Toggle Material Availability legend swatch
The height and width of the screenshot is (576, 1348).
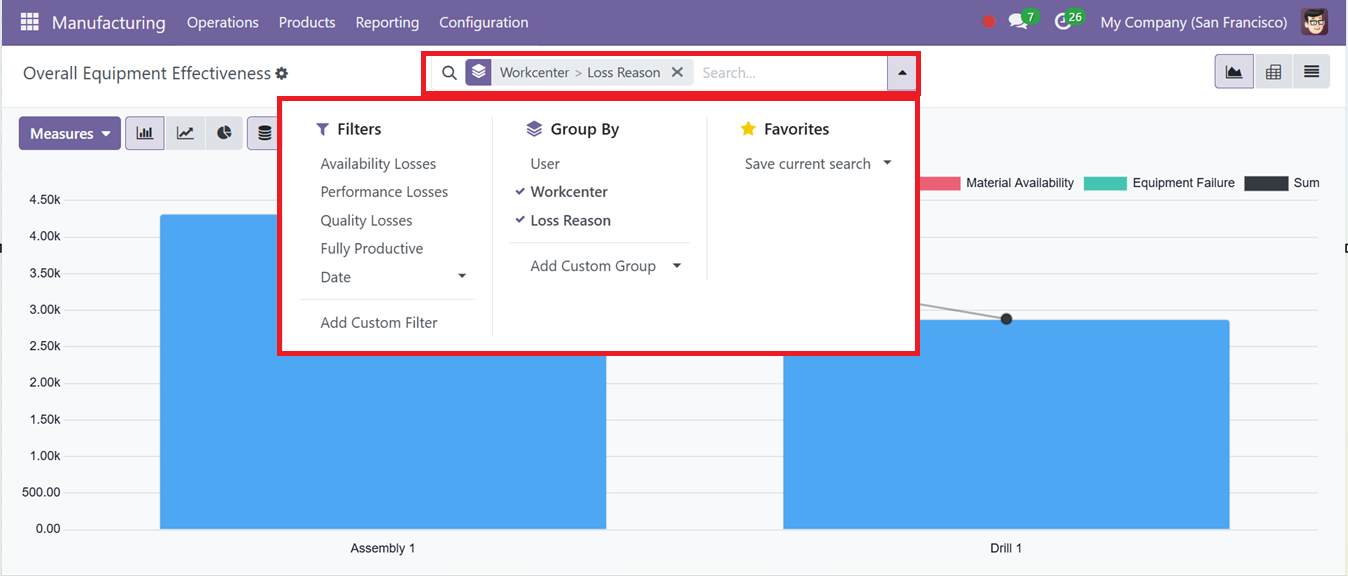click(938, 183)
